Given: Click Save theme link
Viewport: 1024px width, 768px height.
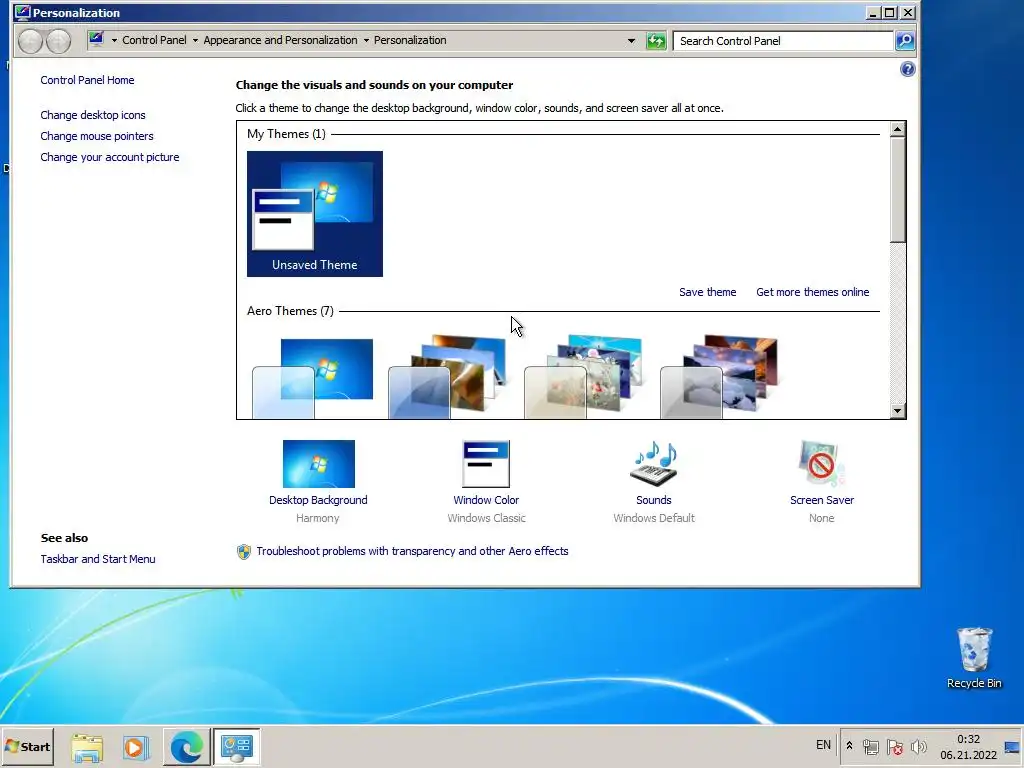Looking at the screenshot, I should point(707,292).
